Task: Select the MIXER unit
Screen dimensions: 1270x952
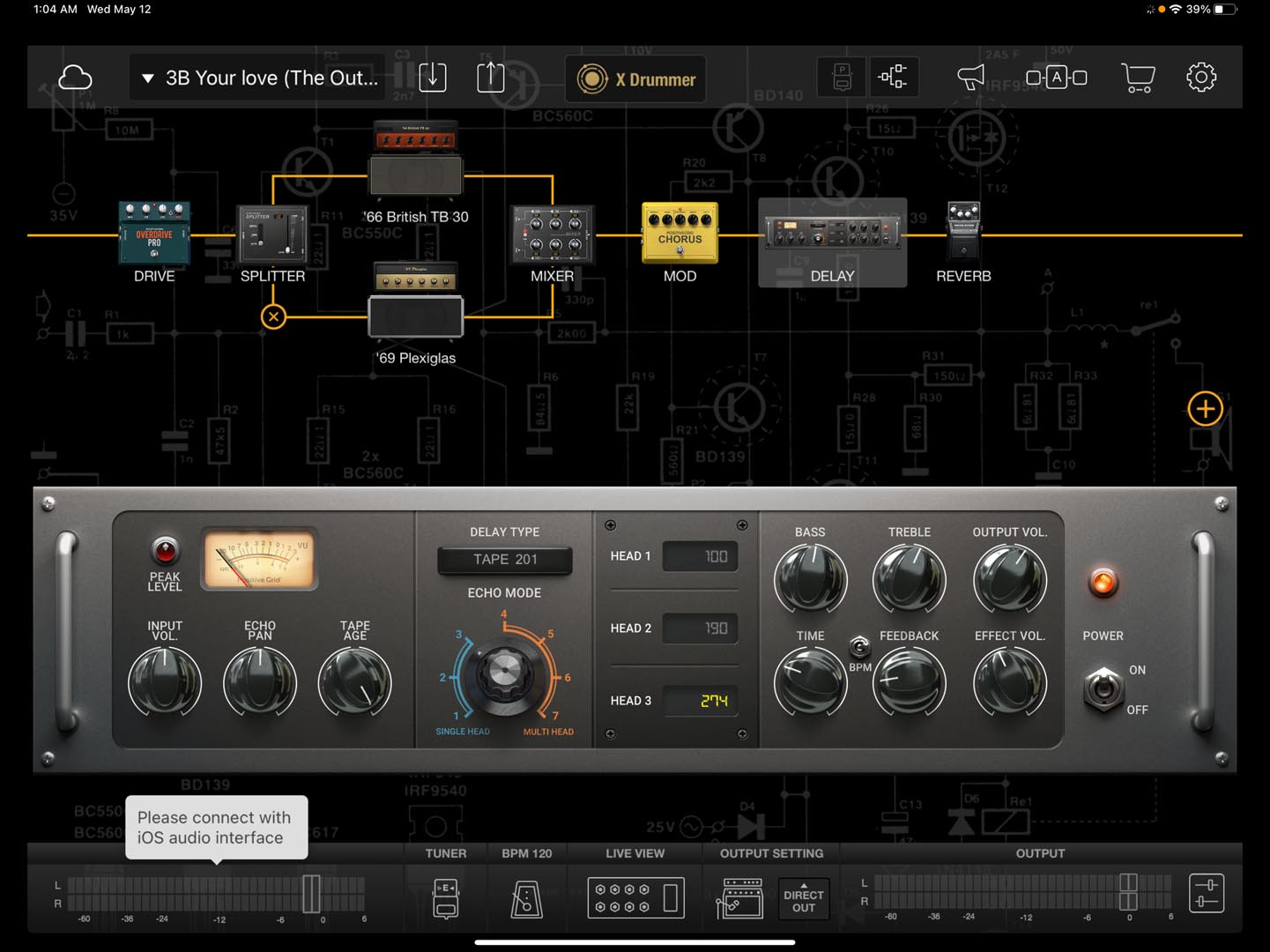Action: (553, 234)
